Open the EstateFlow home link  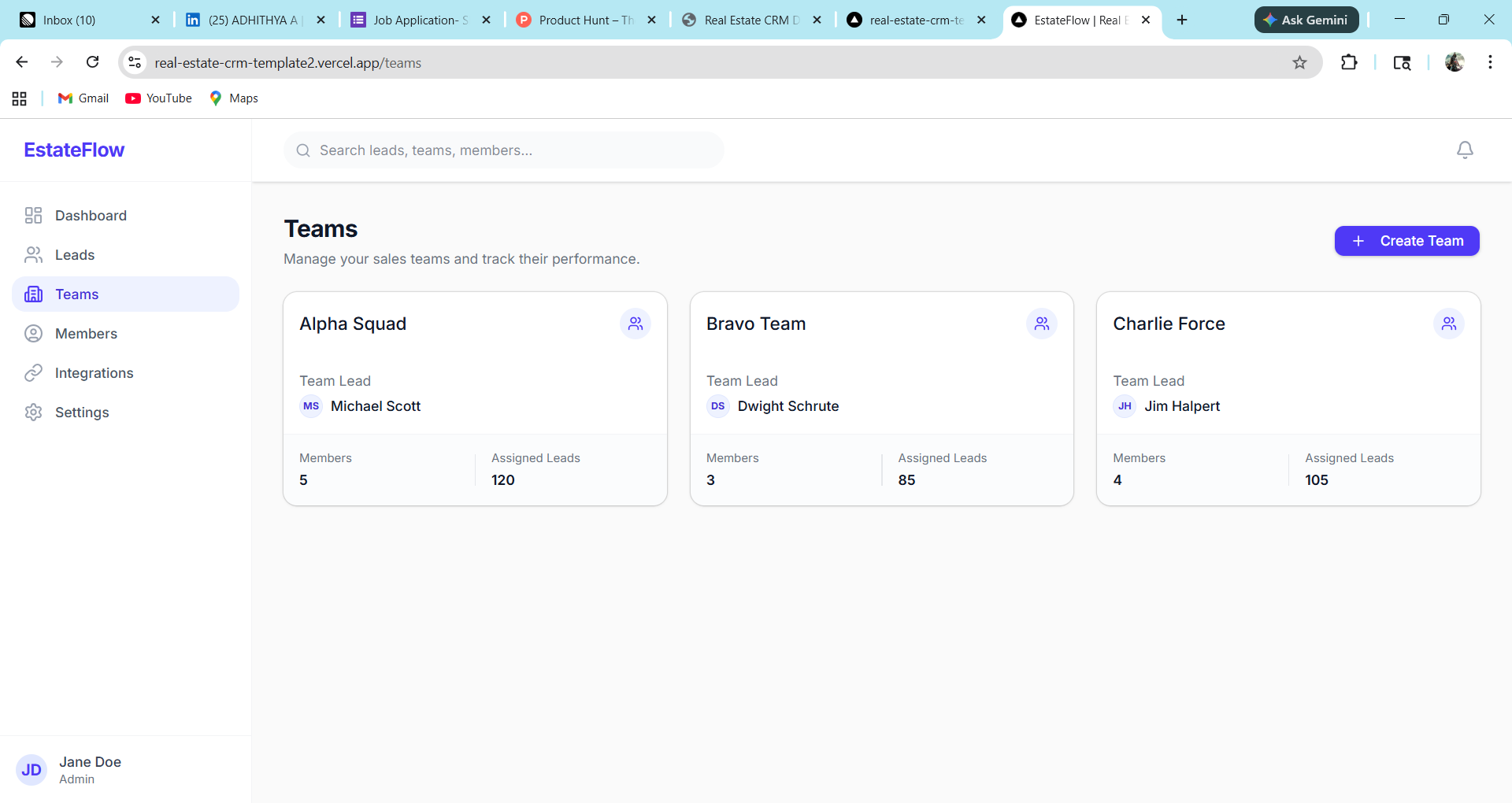pyautogui.click(x=73, y=150)
